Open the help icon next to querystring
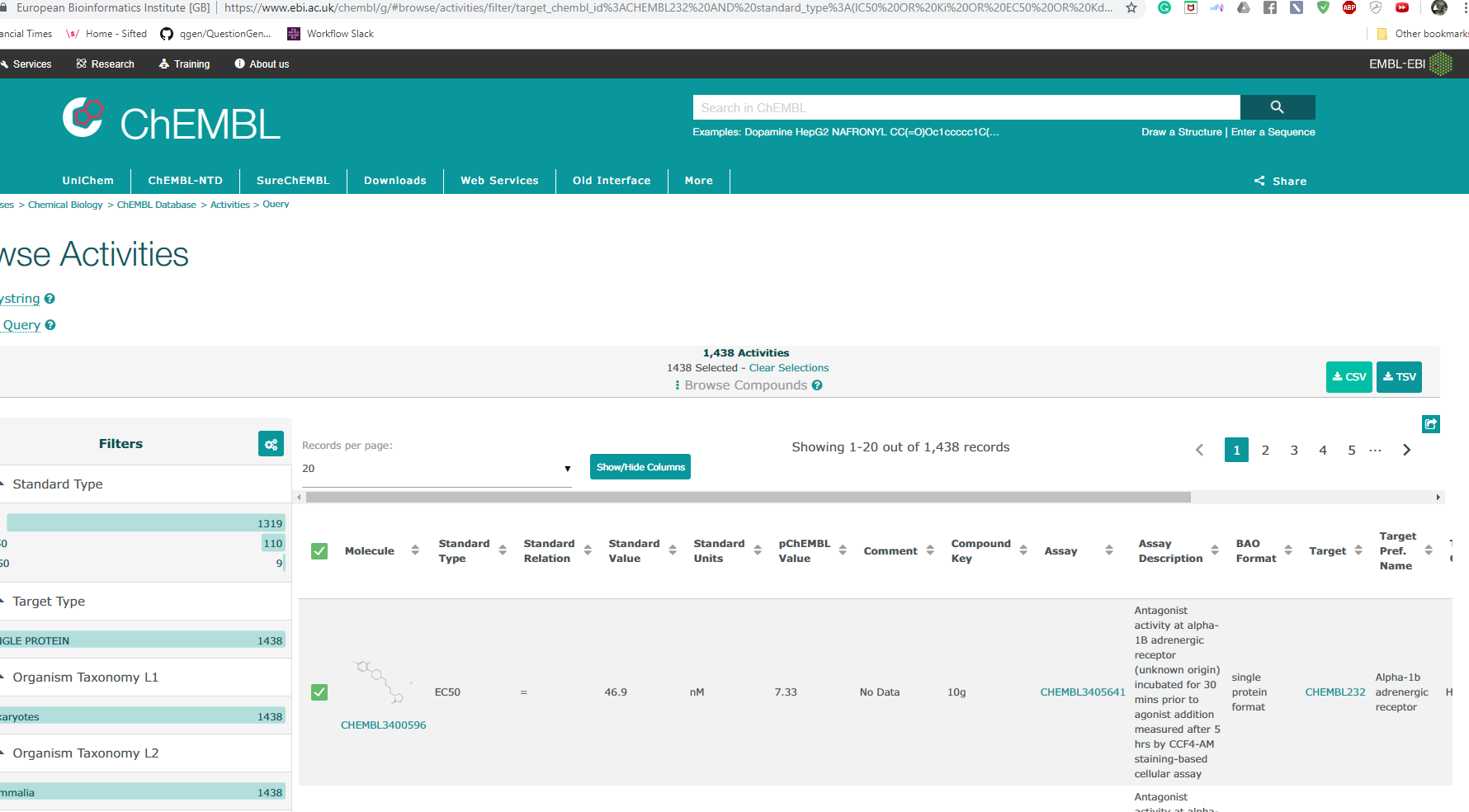Screen dimensions: 1469x812 pos(50,299)
